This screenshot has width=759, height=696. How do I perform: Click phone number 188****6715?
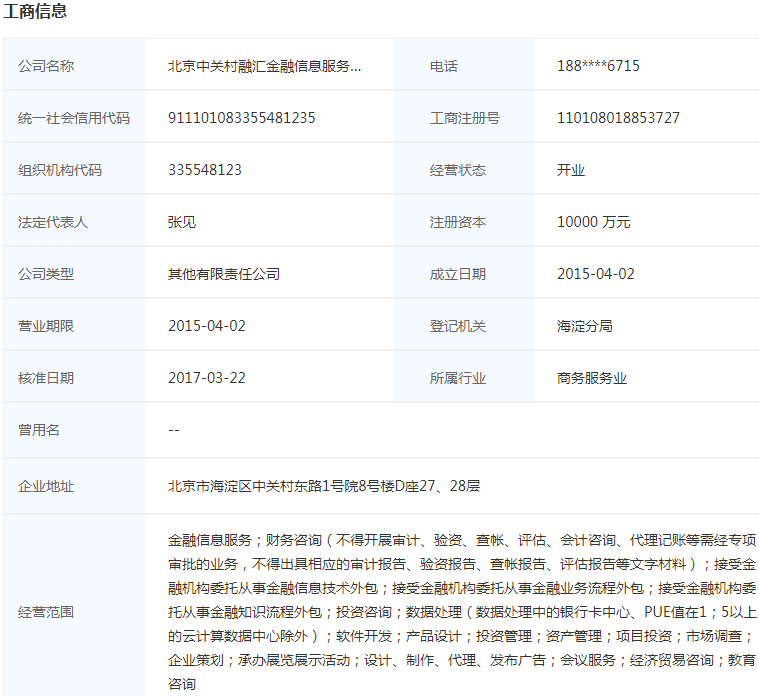coord(598,66)
